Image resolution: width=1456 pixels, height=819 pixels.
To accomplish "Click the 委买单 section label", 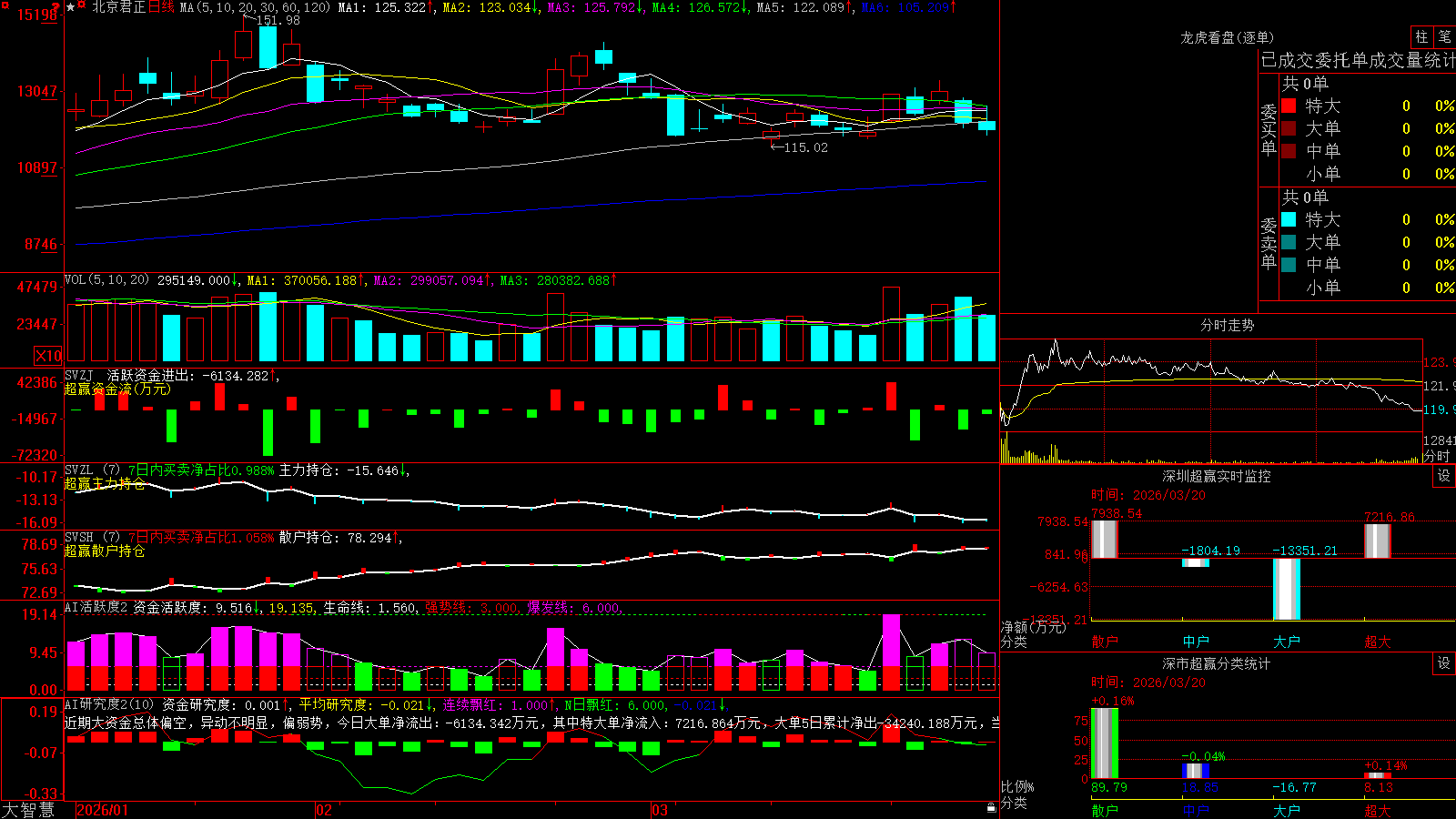I will coord(1269,130).
